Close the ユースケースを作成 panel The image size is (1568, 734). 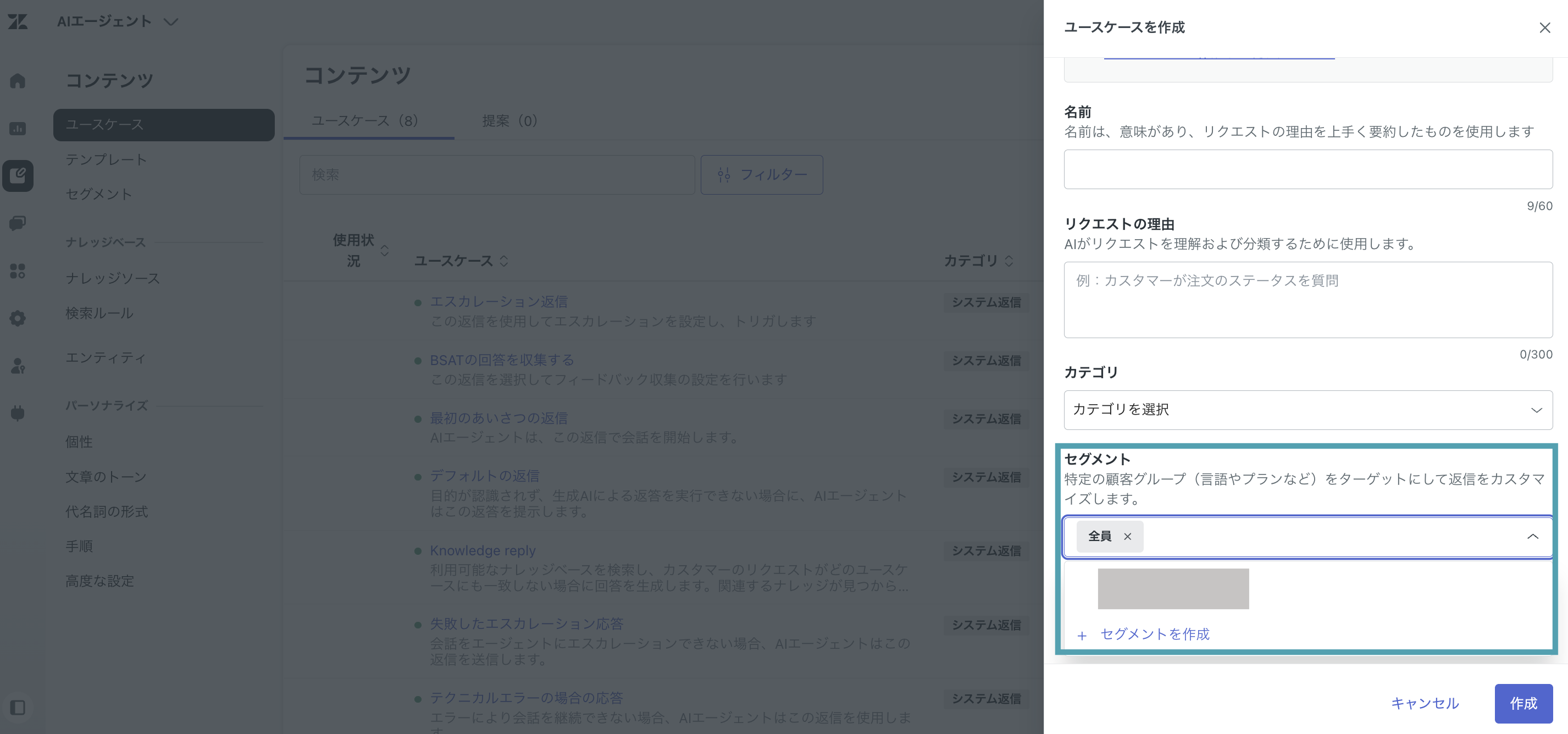(x=1544, y=27)
